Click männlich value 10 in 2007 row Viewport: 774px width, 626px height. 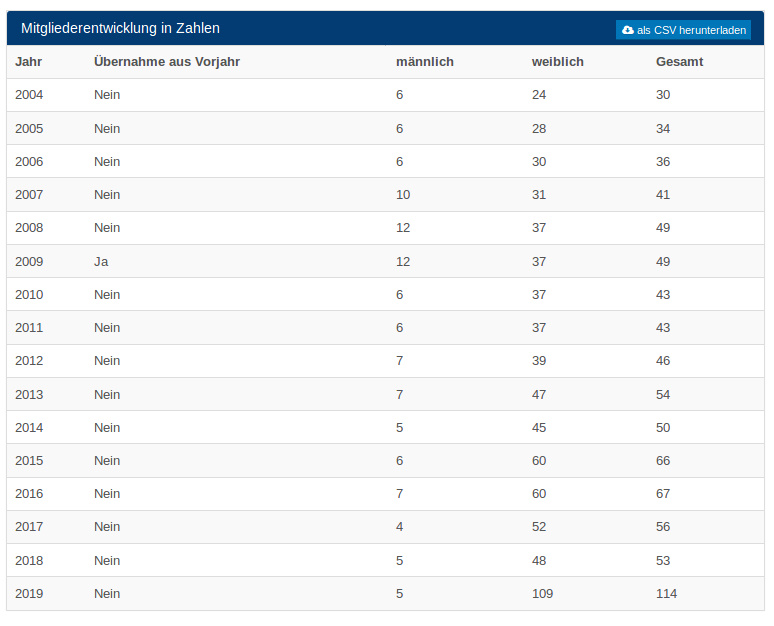(403, 195)
